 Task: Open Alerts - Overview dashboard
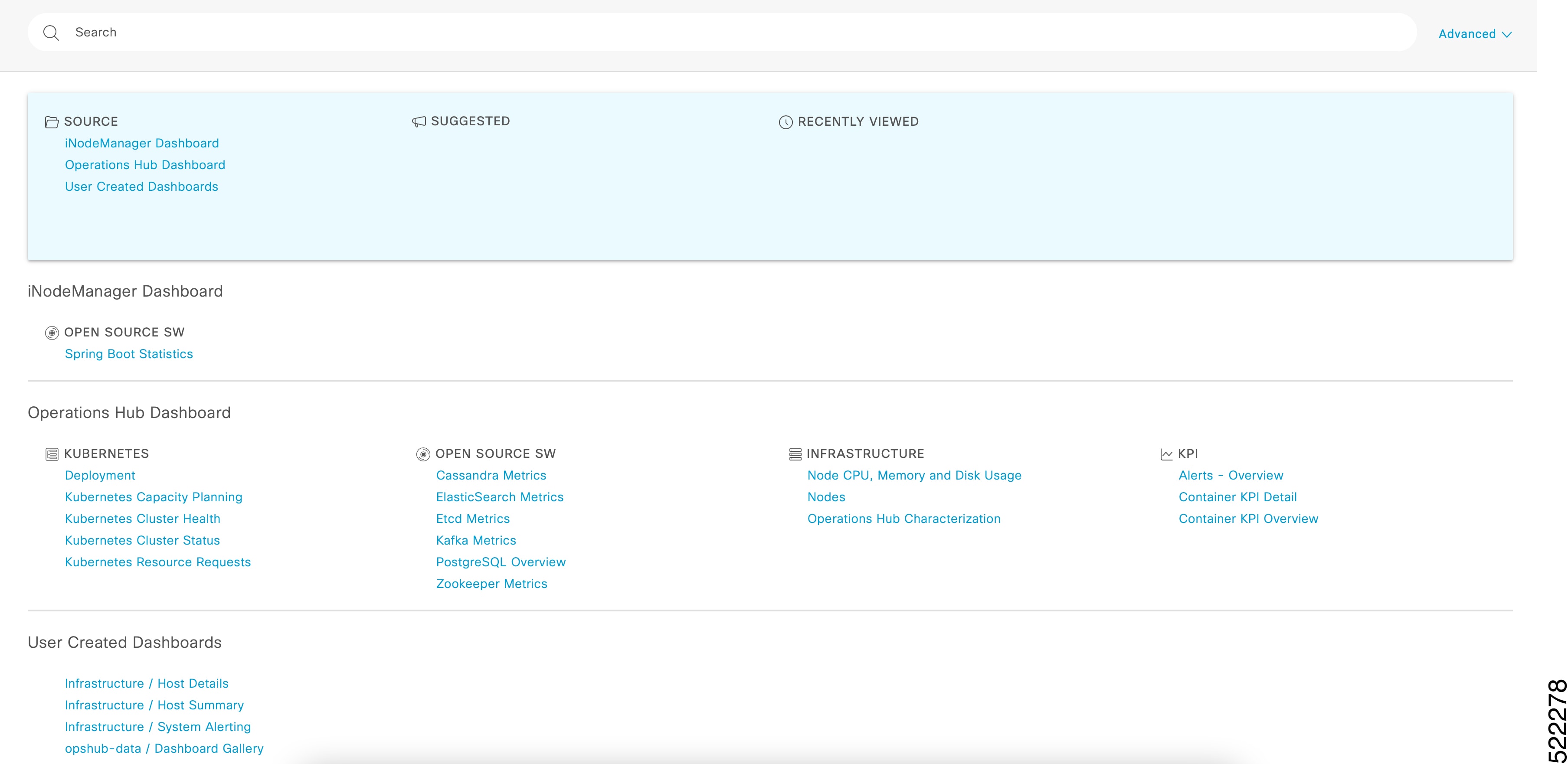(1231, 476)
